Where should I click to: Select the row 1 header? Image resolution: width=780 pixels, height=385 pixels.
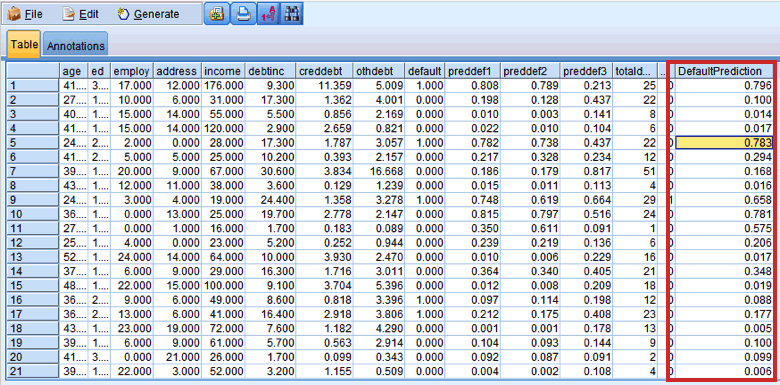[33, 85]
